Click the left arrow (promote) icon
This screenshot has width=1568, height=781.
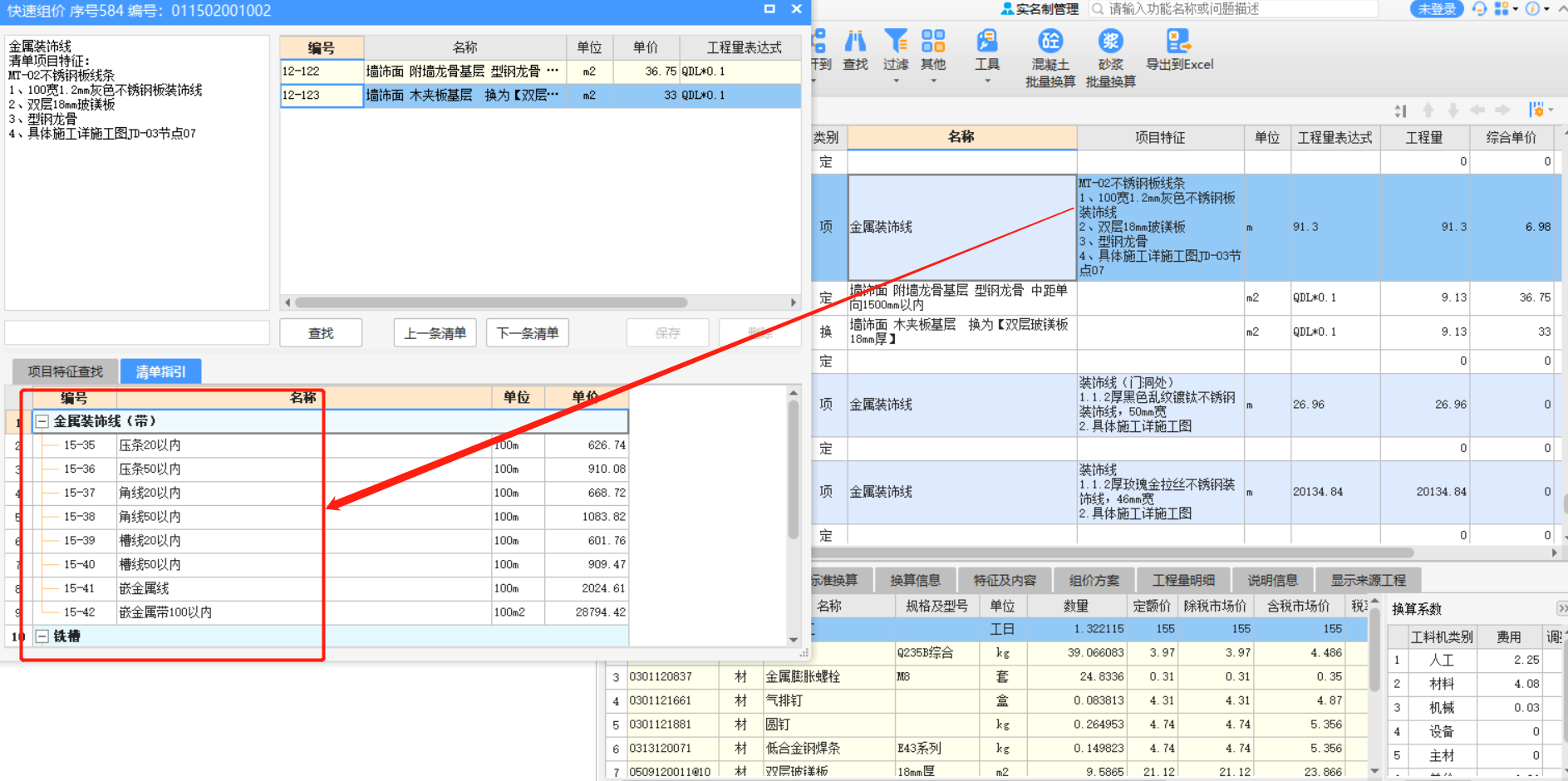click(x=1477, y=111)
